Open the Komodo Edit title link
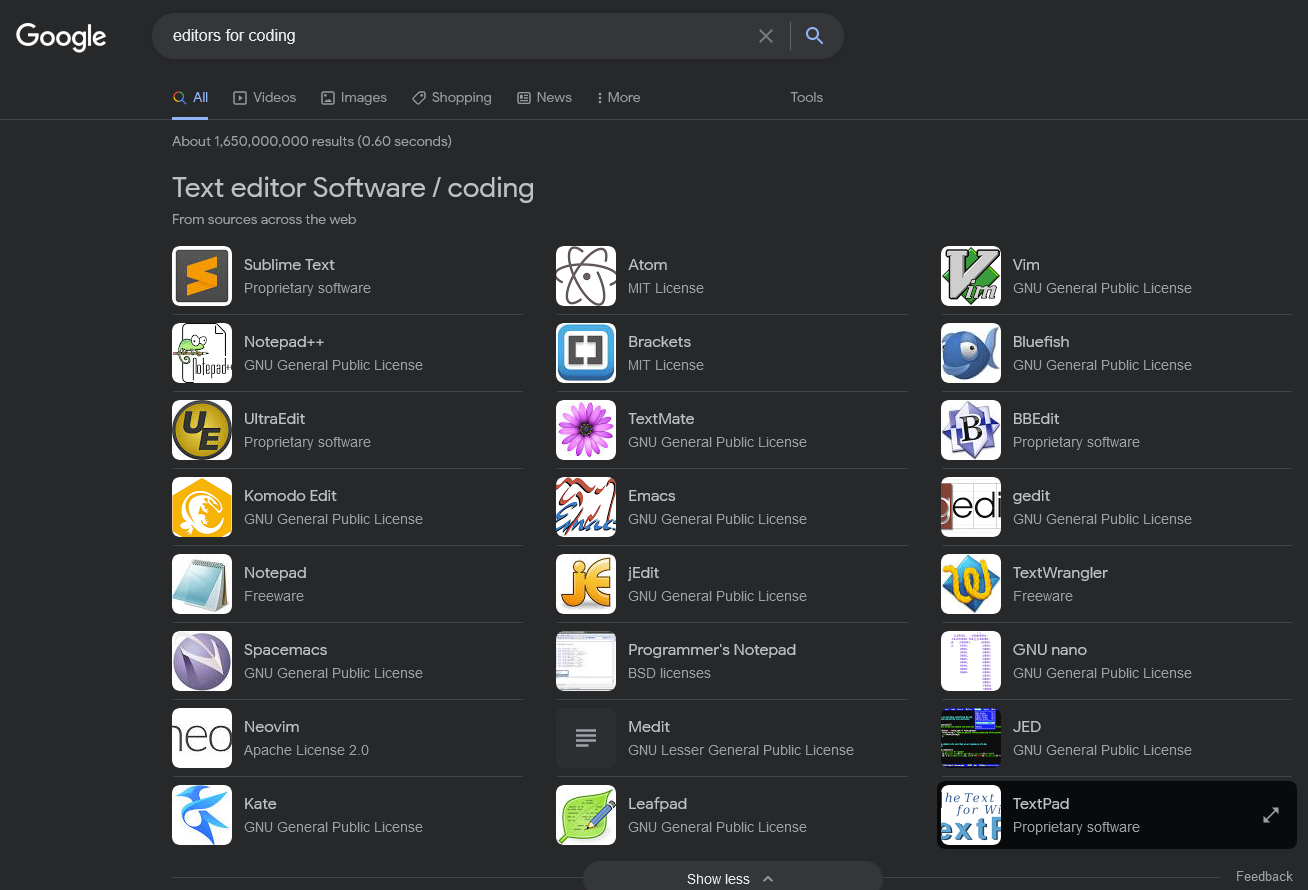 pyautogui.click(x=290, y=496)
